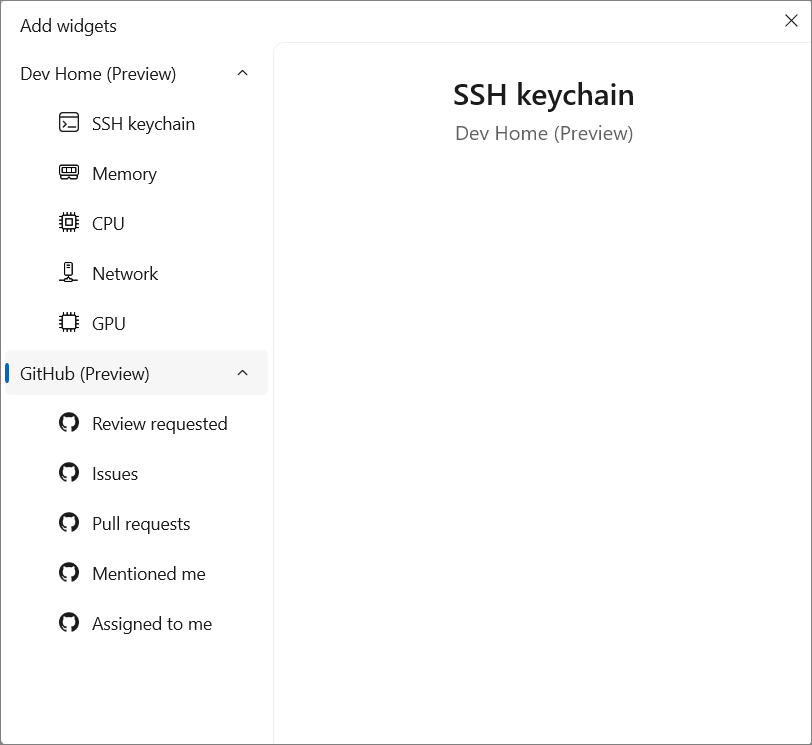This screenshot has width=812, height=745.
Task: Click the GitHub (Preview) group header text
Action: (x=85, y=374)
